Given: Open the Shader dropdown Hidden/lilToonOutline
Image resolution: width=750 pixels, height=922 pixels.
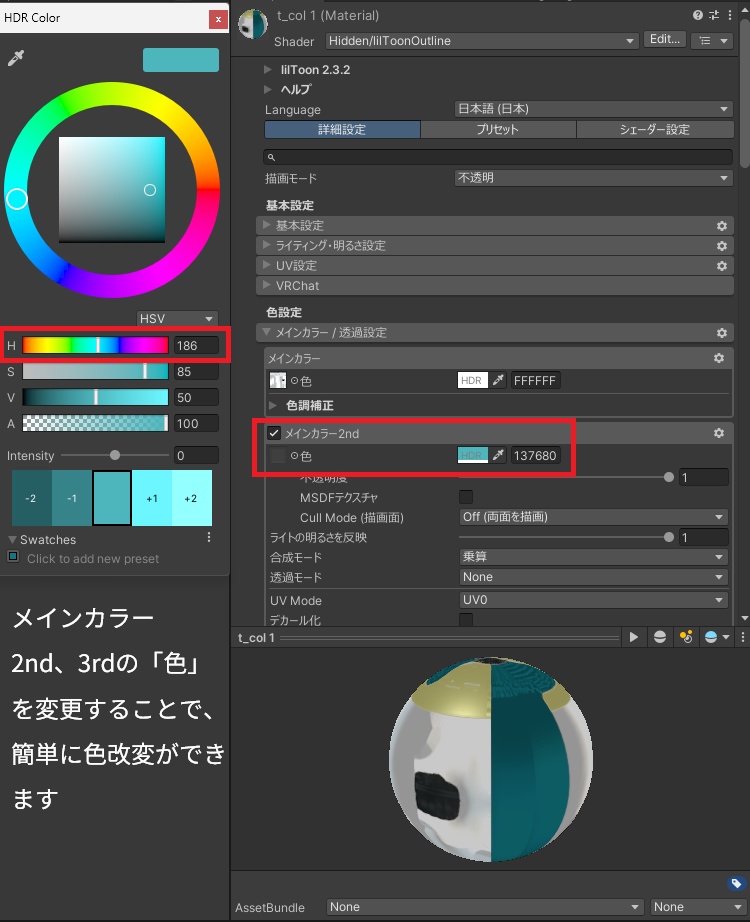Looking at the screenshot, I should tap(482, 41).
